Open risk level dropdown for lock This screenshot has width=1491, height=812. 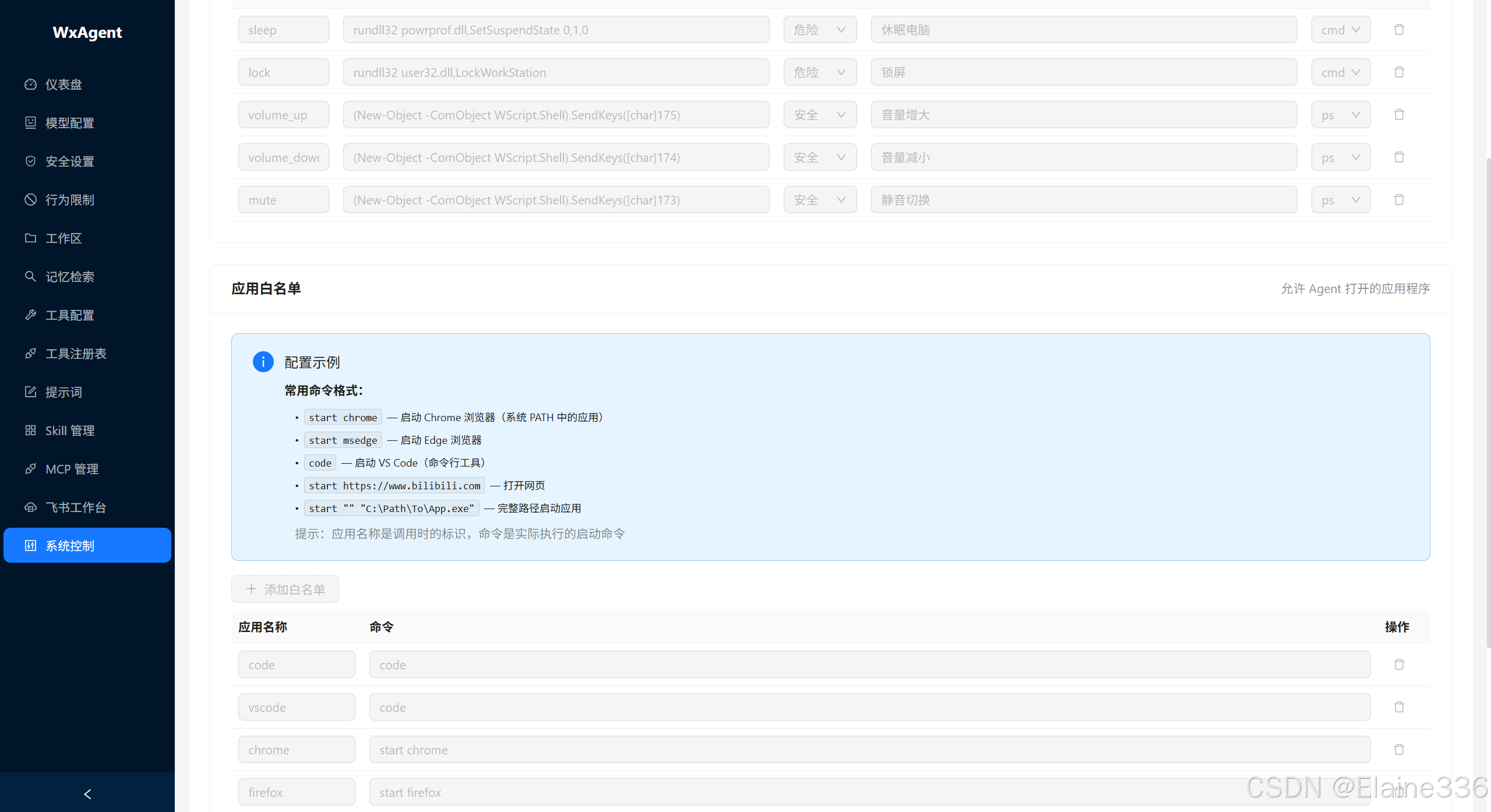pyautogui.click(x=820, y=72)
